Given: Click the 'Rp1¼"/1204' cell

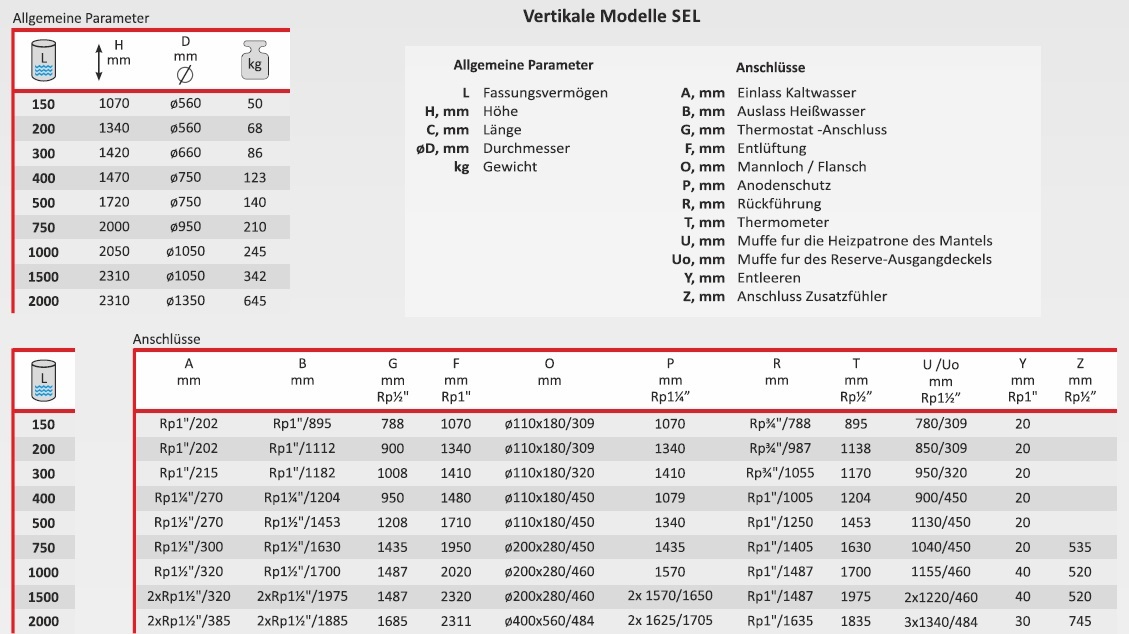Looking at the screenshot, I should tap(302, 498).
